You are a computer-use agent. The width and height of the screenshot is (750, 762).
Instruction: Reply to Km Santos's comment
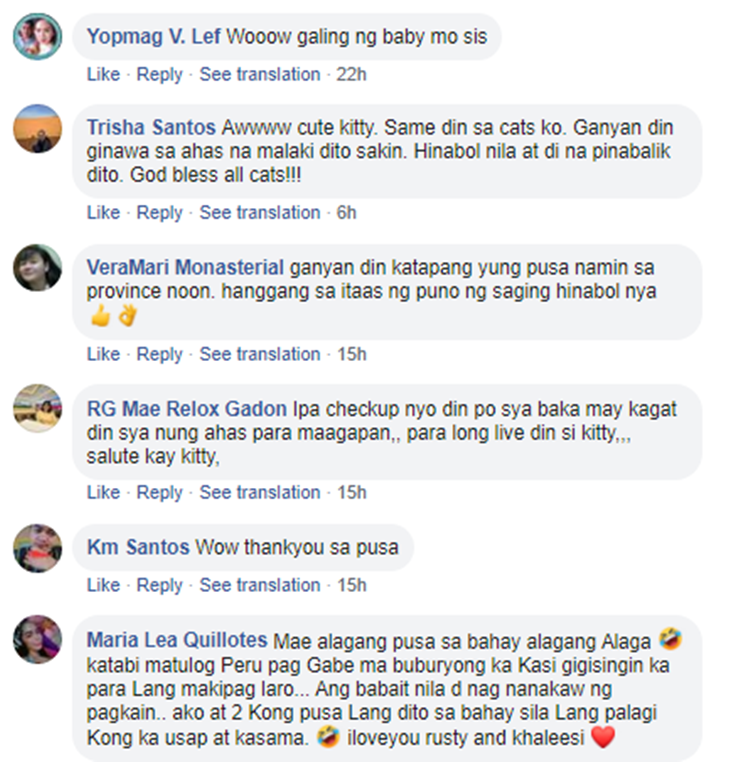pos(159,585)
